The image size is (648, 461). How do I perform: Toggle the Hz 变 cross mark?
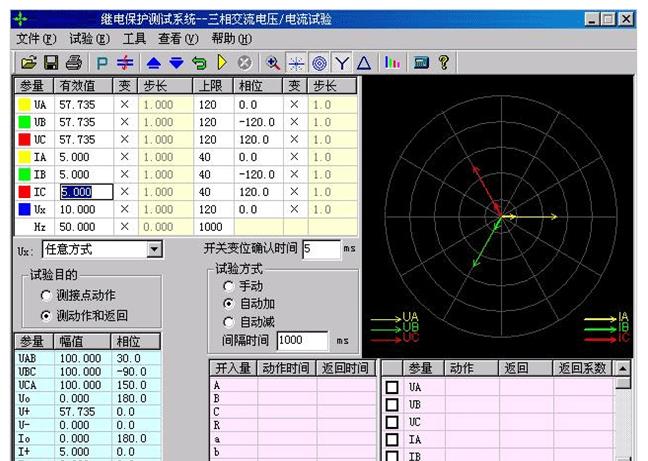click(125, 227)
